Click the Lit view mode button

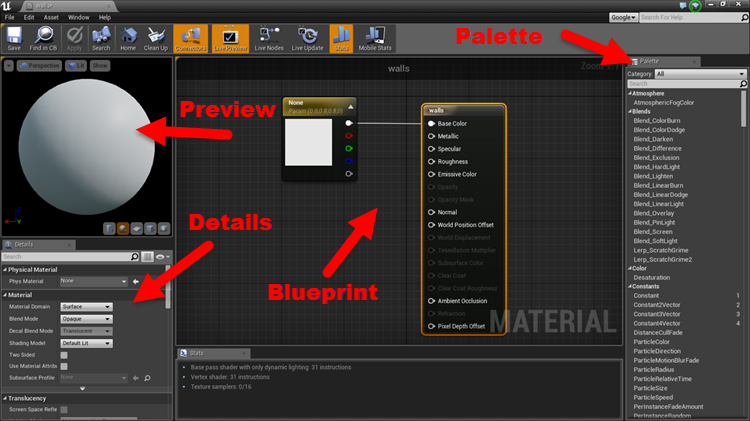76,66
